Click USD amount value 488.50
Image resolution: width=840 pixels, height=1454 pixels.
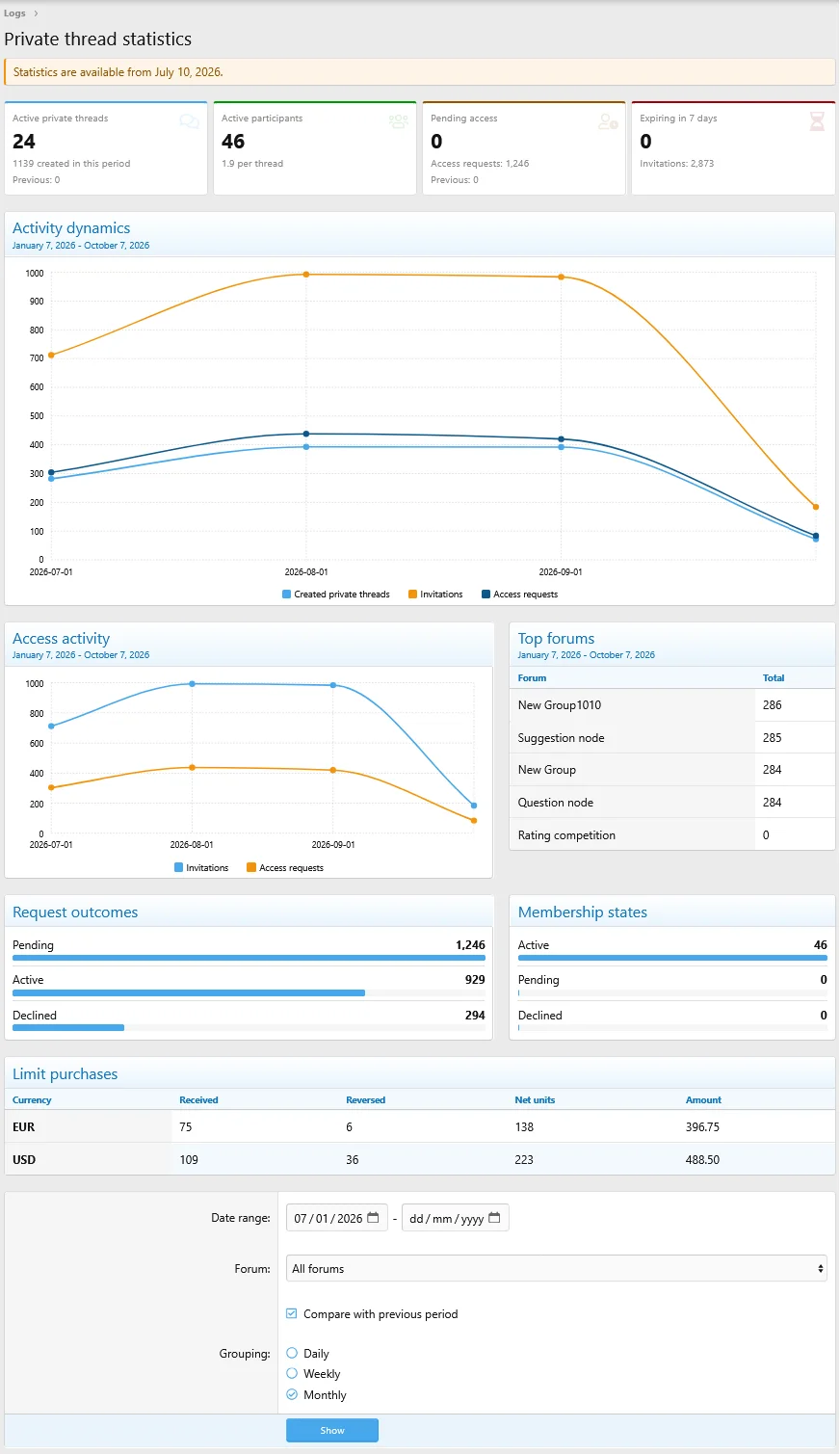click(702, 1159)
